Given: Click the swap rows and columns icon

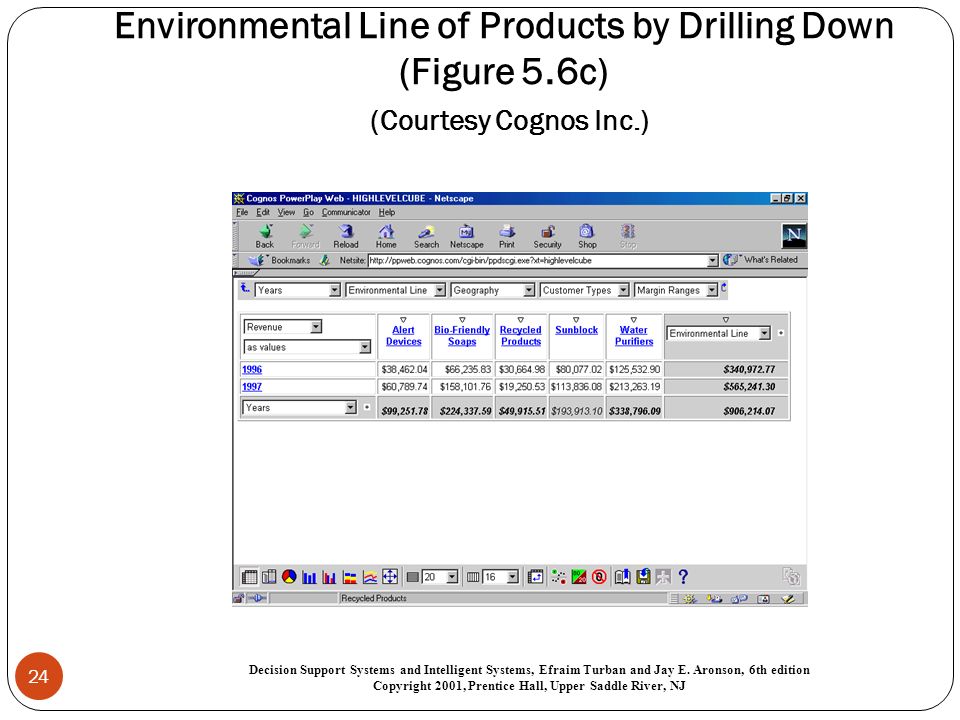Looking at the screenshot, I should [536, 577].
